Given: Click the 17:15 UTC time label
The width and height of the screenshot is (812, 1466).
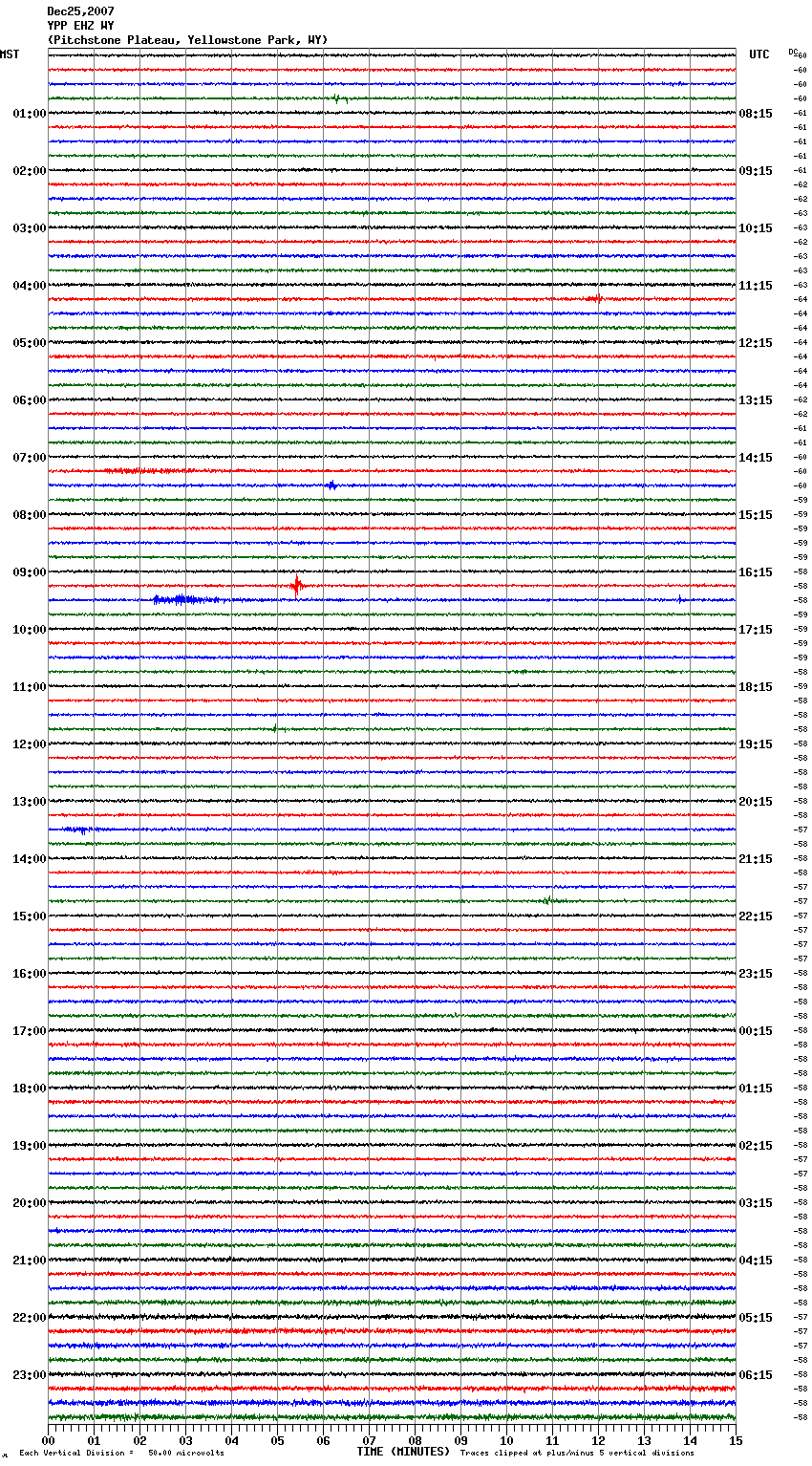Looking at the screenshot, I should coord(756,630).
